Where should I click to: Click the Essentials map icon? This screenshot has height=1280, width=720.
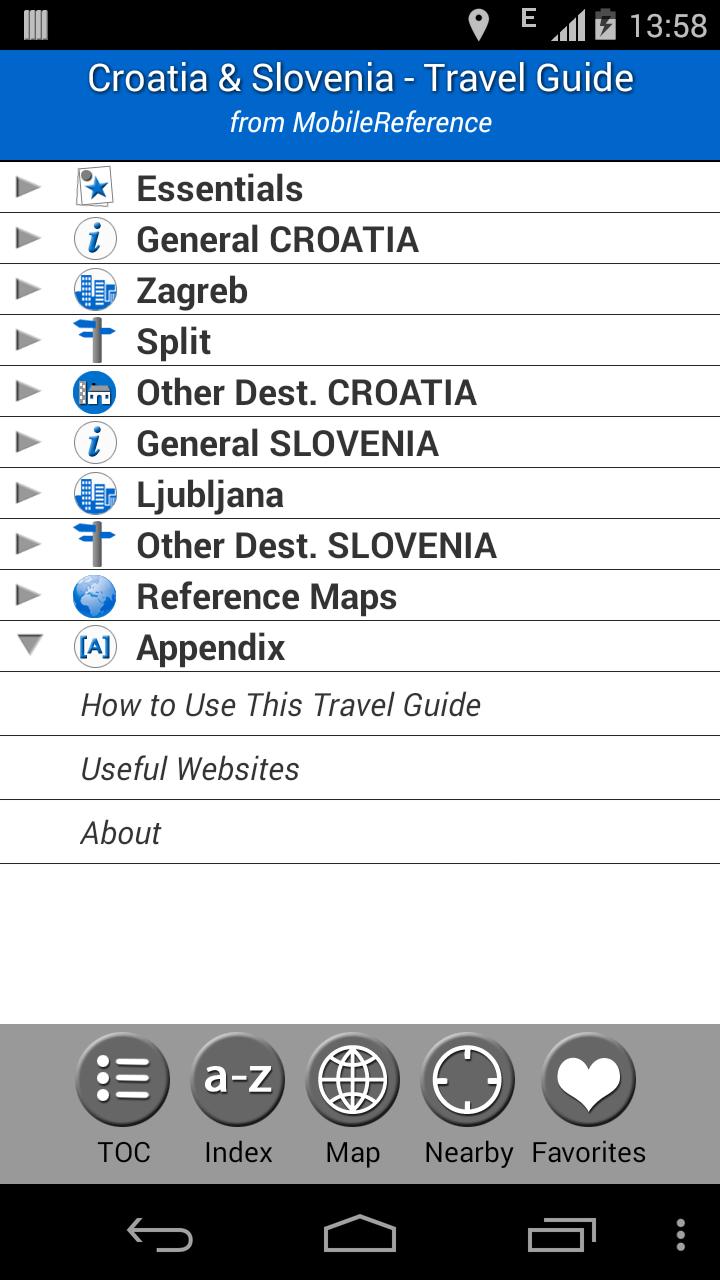pyautogui.click(x=95, y=187)
